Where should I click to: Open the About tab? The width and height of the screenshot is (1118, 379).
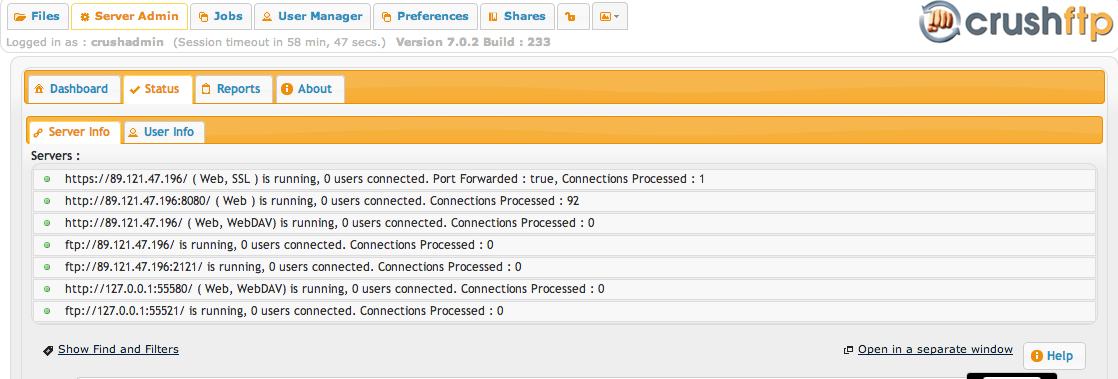310,89
